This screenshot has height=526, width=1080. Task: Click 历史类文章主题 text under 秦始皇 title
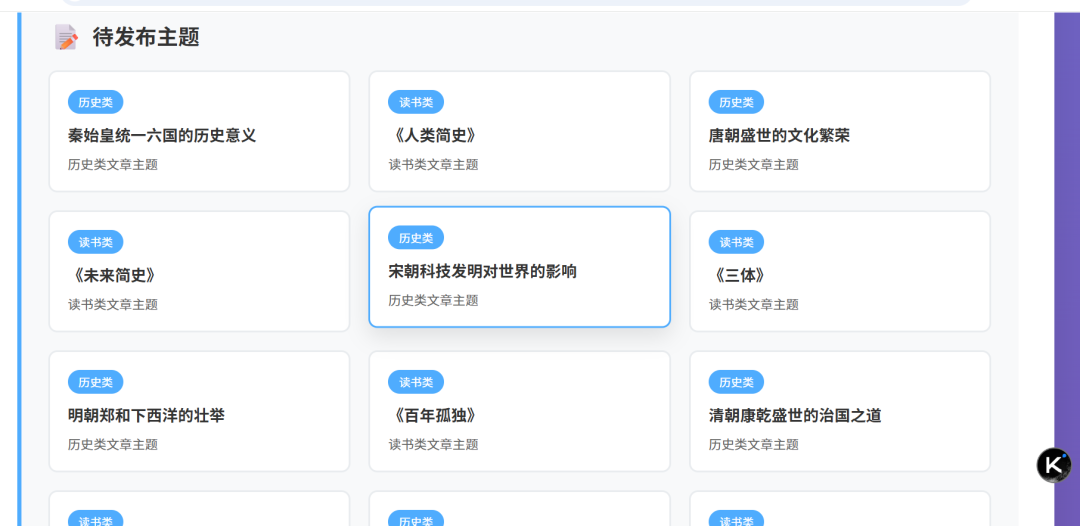[113, 165]
